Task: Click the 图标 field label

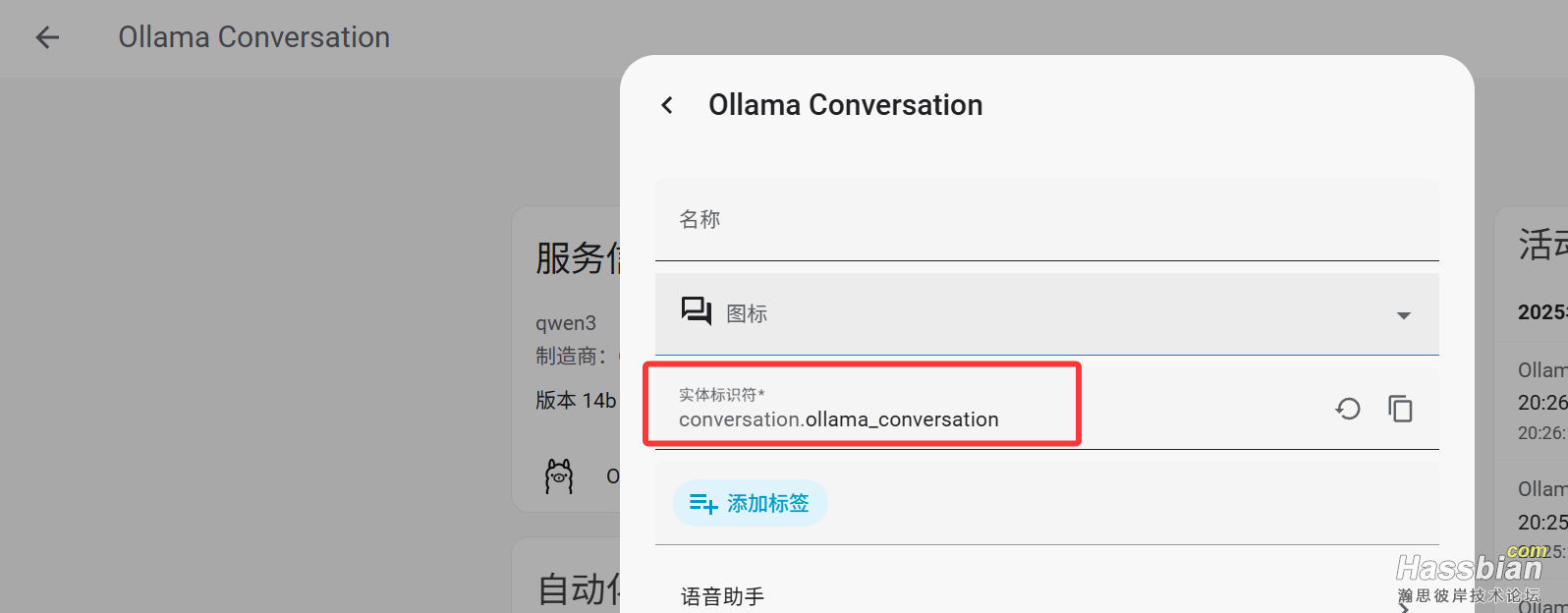Action: tap(747, 313)
